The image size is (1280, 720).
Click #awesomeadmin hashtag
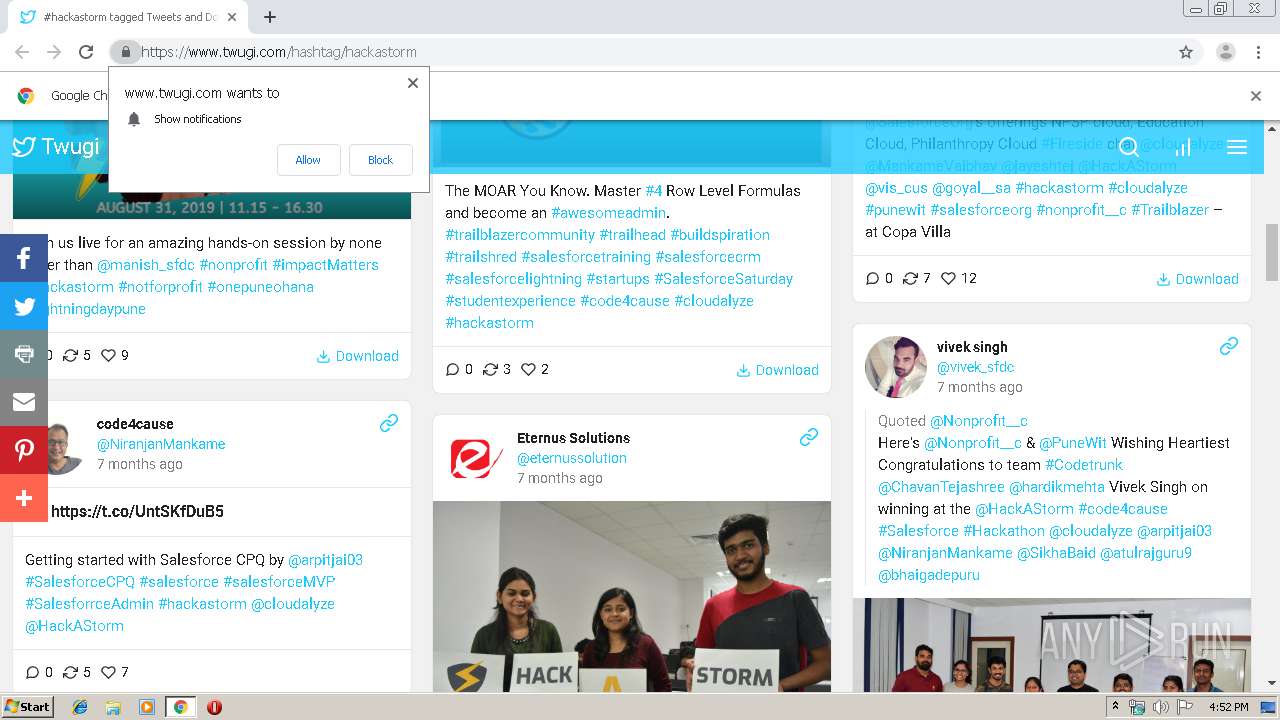609,213
